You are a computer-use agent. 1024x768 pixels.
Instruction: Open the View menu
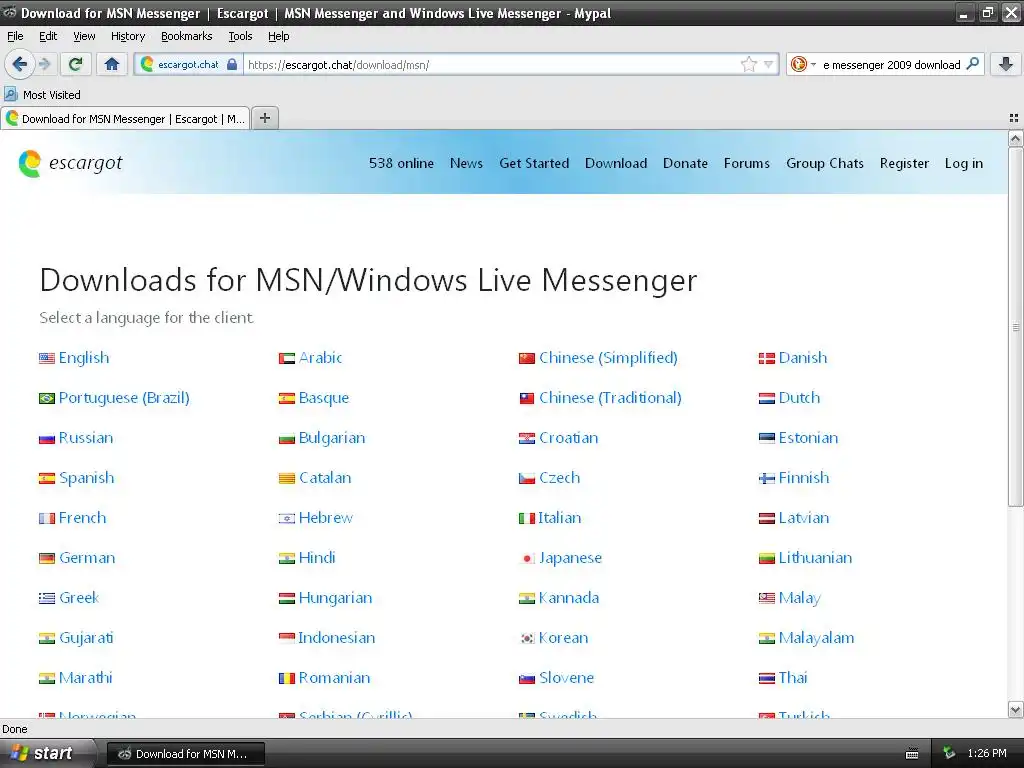tap(84, 36)
